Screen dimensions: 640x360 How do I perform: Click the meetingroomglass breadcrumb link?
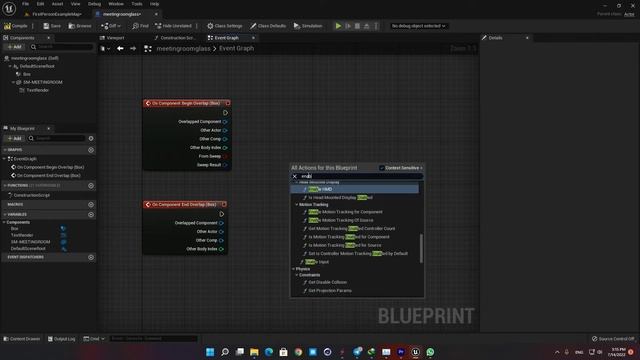tap(184, 49)
